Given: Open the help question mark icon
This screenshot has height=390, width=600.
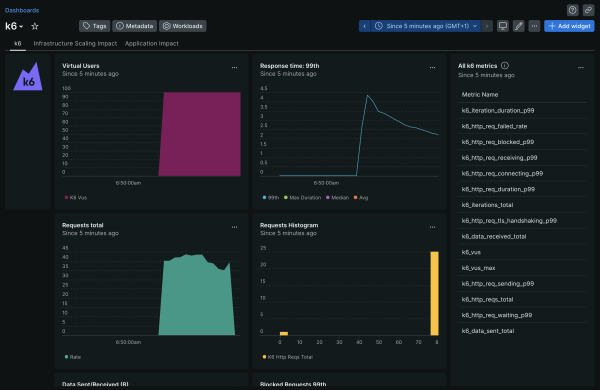Looking at the screenshot, I should (572, 10).
